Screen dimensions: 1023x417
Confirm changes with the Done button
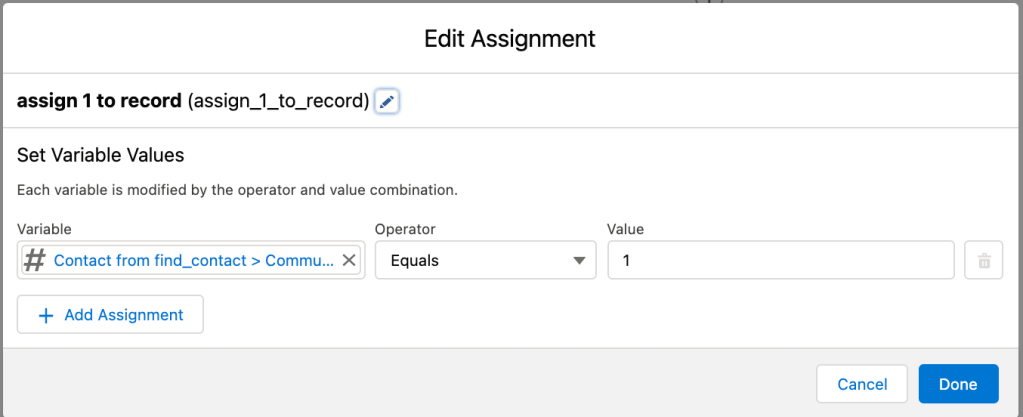(x=957, y=384)
